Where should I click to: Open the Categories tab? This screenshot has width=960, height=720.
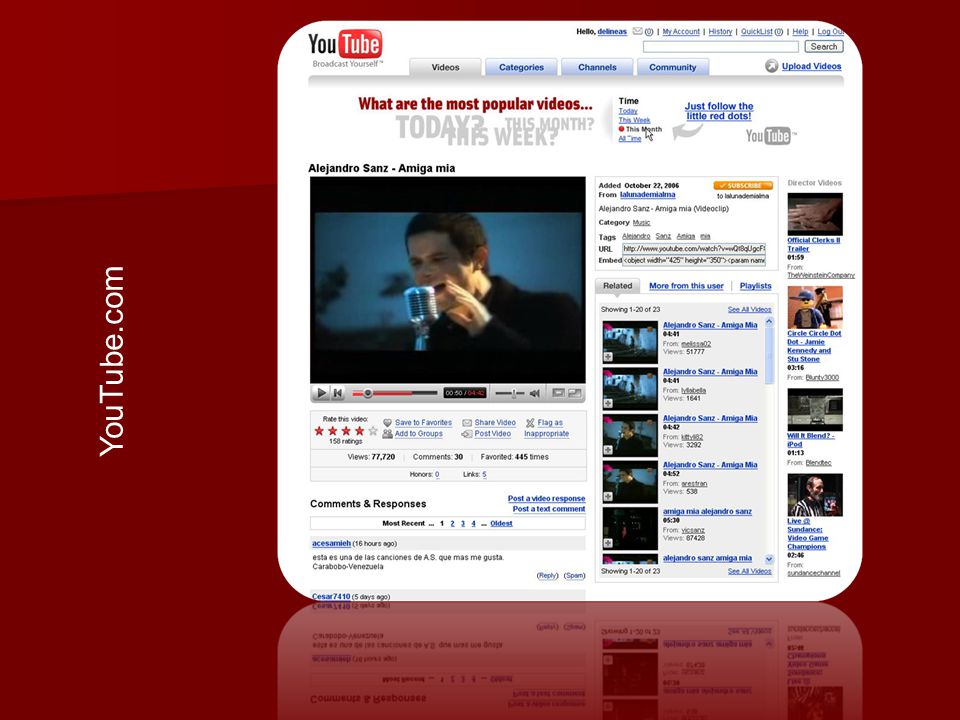coord(521,67)
